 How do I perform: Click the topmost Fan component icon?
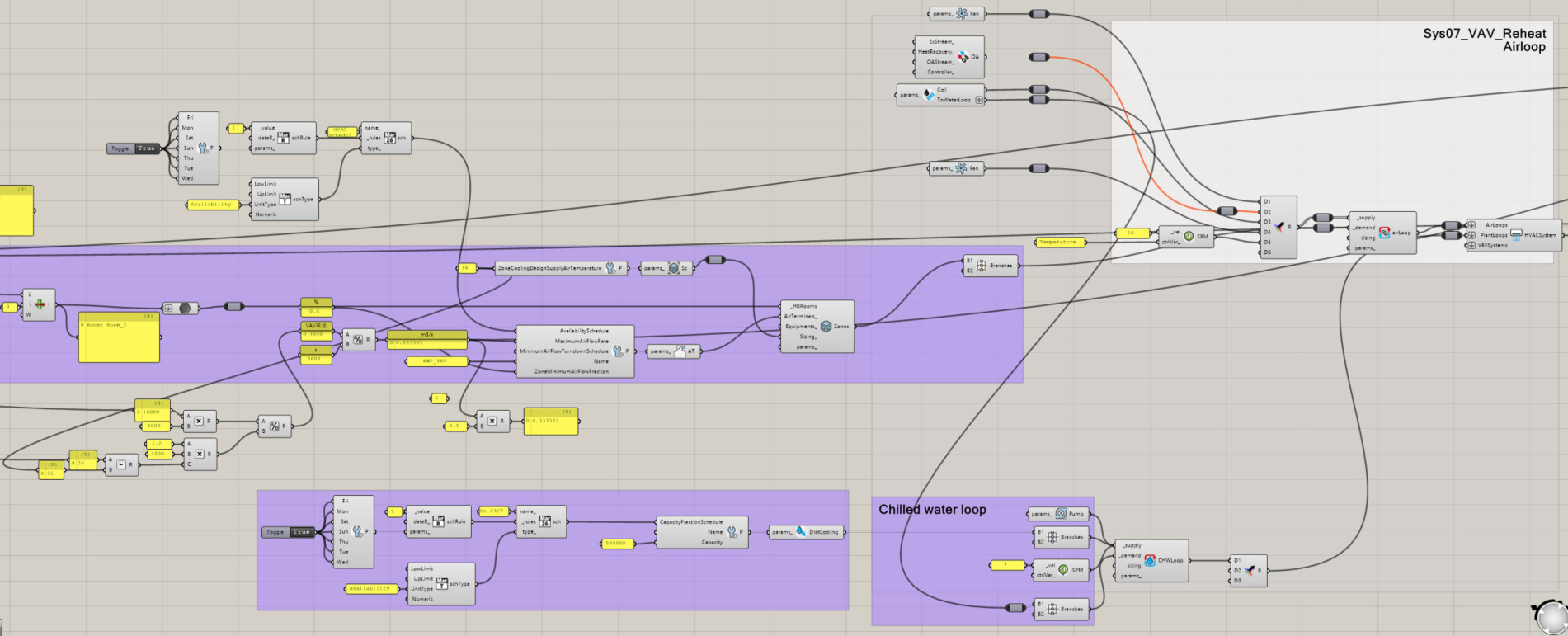961,14
